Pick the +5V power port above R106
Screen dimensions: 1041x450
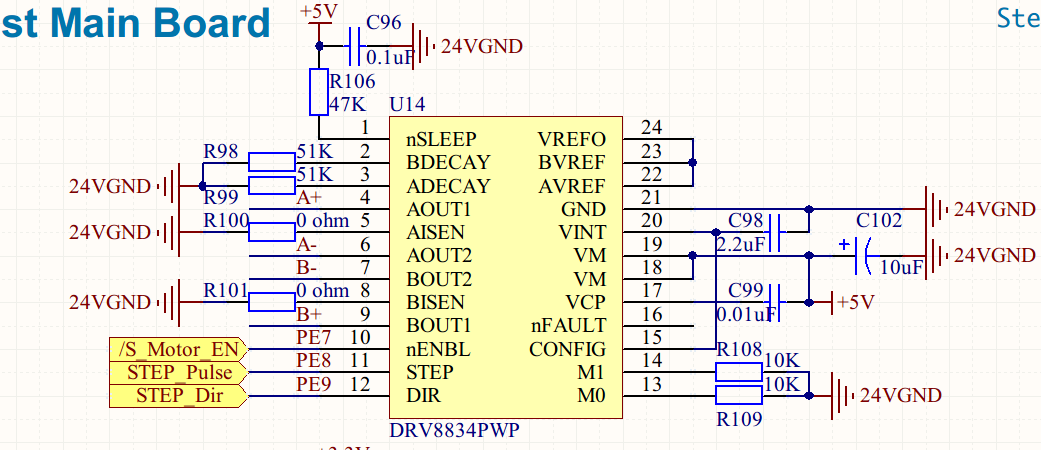tap(319, 13)
